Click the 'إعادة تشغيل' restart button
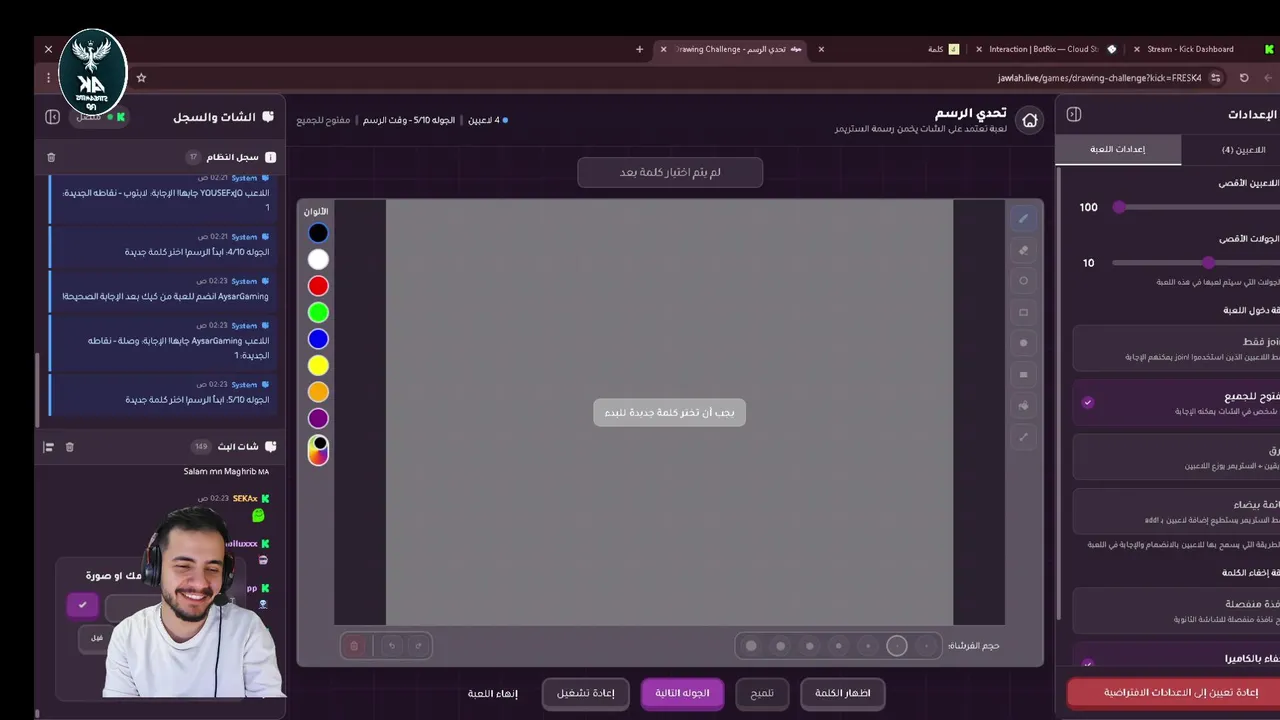Viewport: 1280px width, 720px height. [x=585, y=693]
